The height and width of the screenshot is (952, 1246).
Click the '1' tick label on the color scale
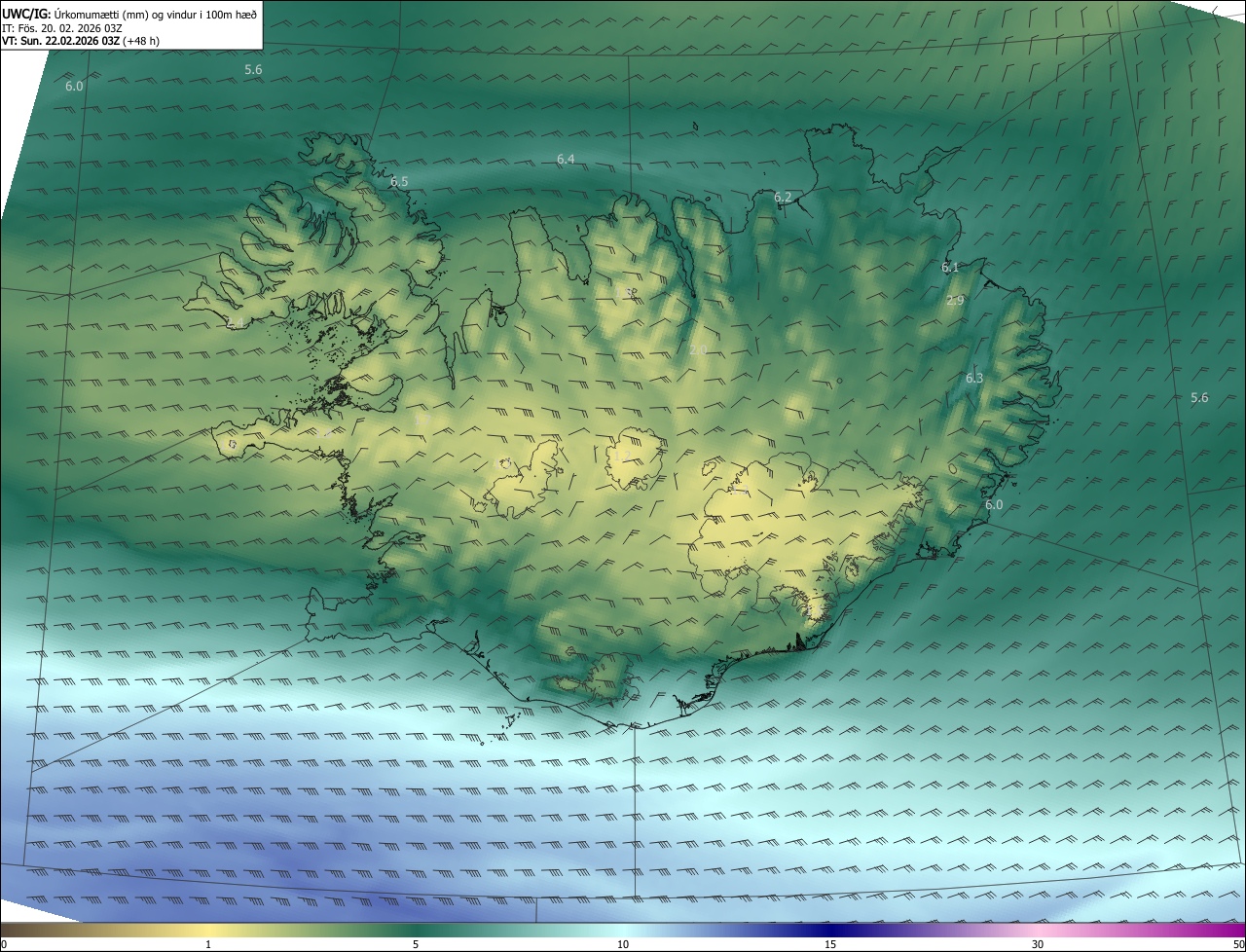pos(208,945)
